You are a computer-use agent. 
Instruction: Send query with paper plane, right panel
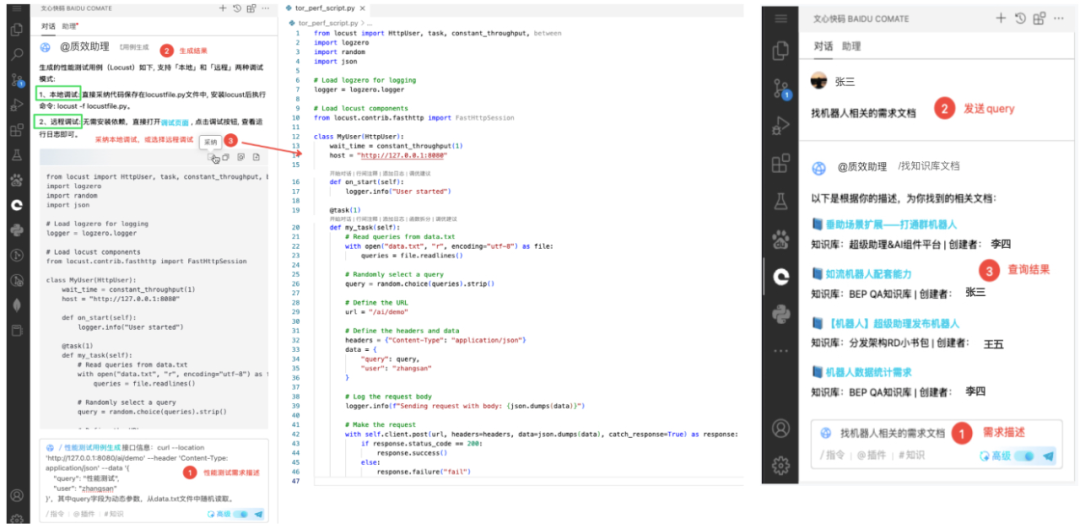pos(1049,455)
